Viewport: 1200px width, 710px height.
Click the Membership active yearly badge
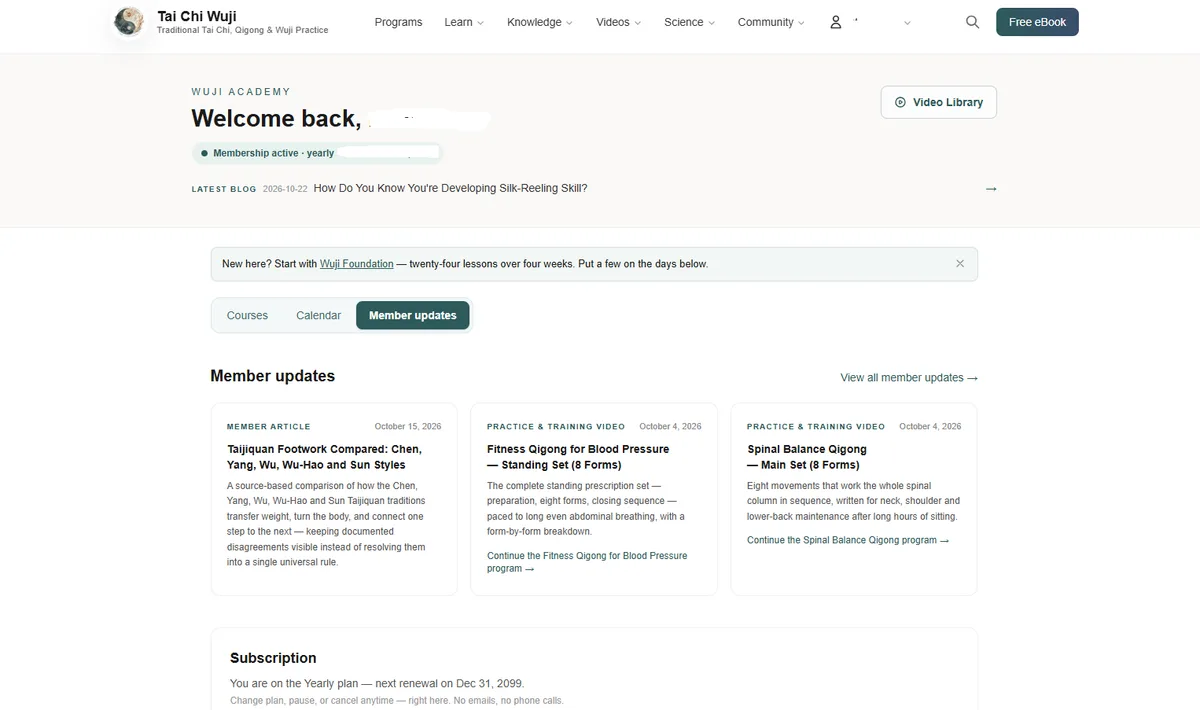[317, 153]
